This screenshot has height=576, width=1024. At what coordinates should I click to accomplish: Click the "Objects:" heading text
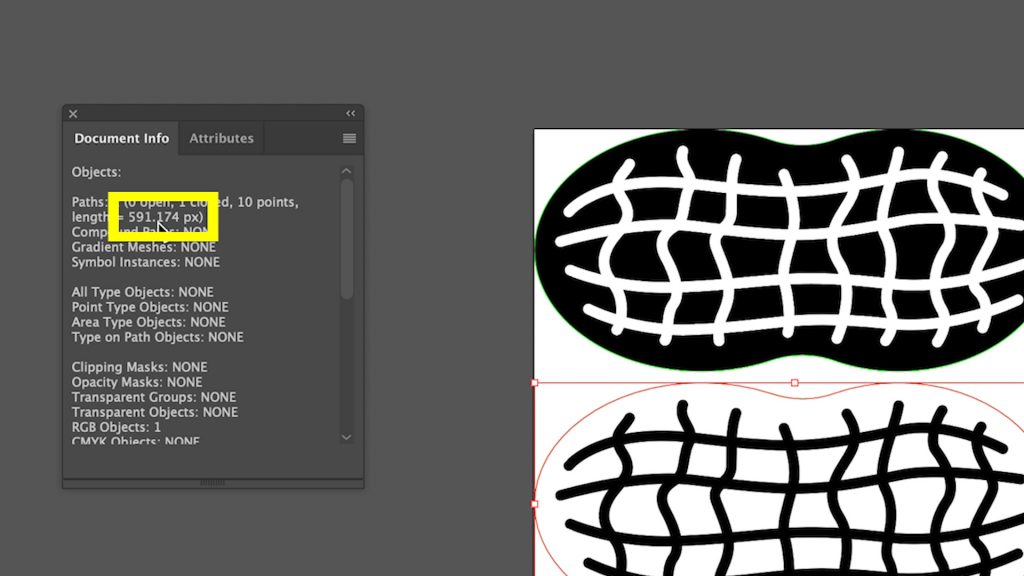(x=97, y=172)
